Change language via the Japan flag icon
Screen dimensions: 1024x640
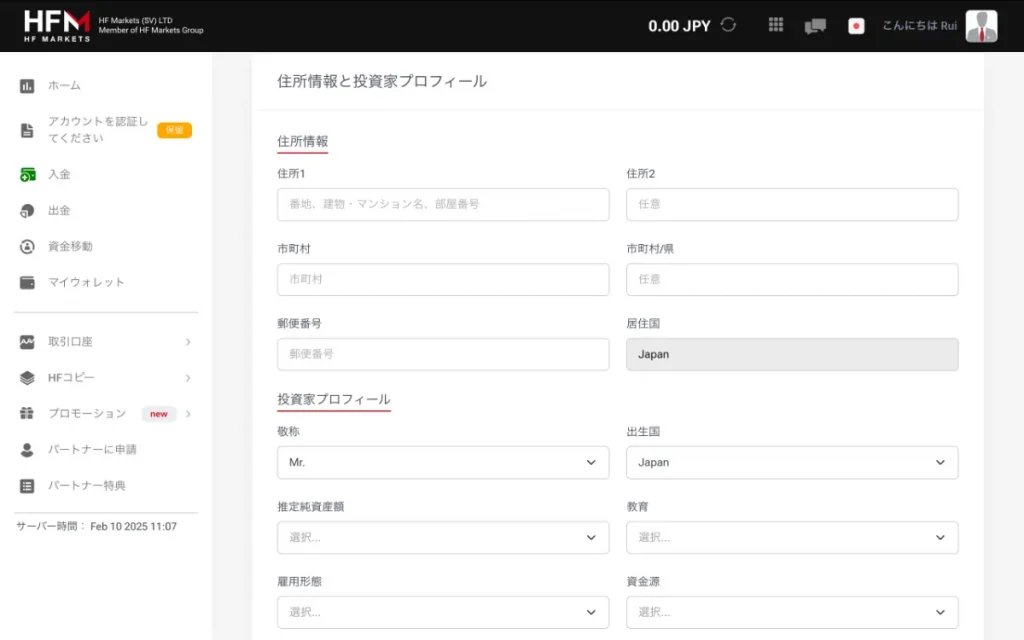point(856,26)
